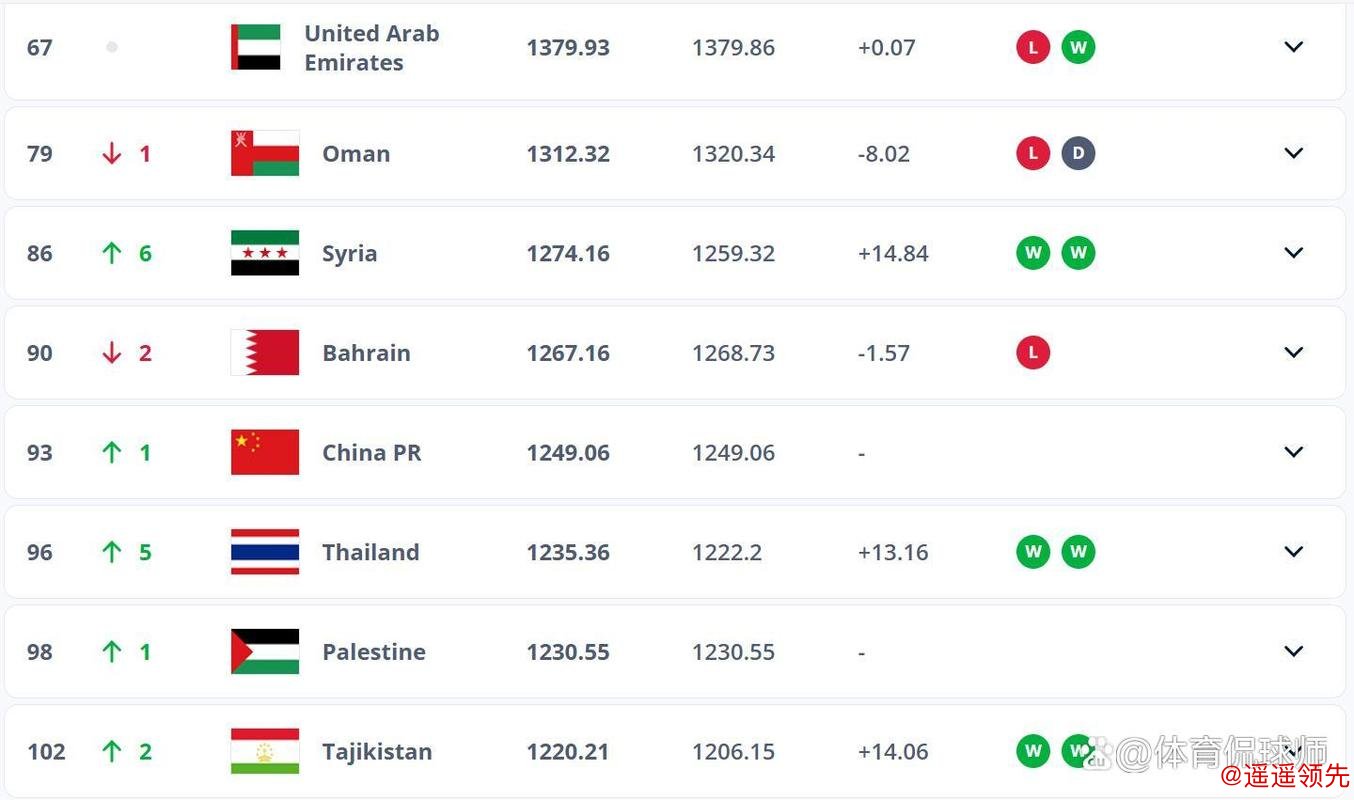
Task: Click Bahrain's red L loss badge
Action: click(x=1033, y=353)
